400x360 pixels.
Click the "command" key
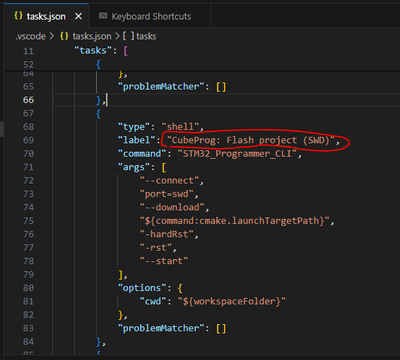[x=142, y=154]
